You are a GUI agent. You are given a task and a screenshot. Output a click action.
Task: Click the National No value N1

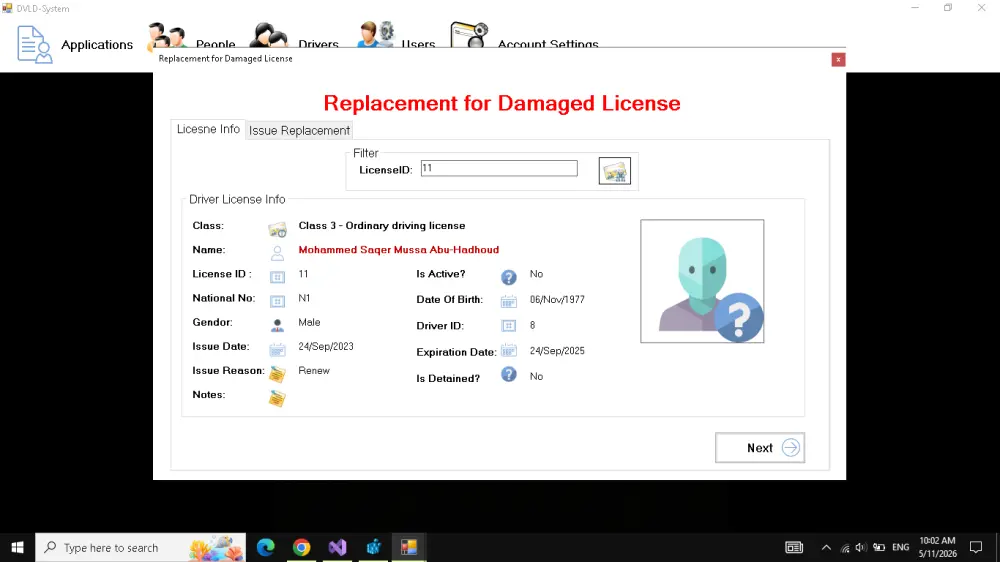304,298
